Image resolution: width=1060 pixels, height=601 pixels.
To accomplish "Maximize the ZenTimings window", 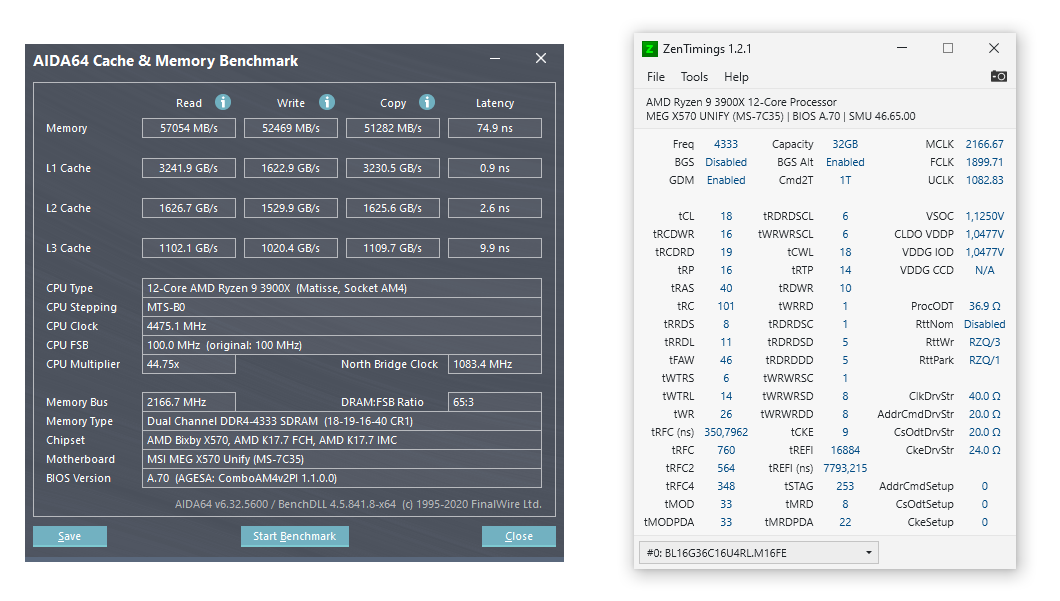I will [x=948, y=48].
